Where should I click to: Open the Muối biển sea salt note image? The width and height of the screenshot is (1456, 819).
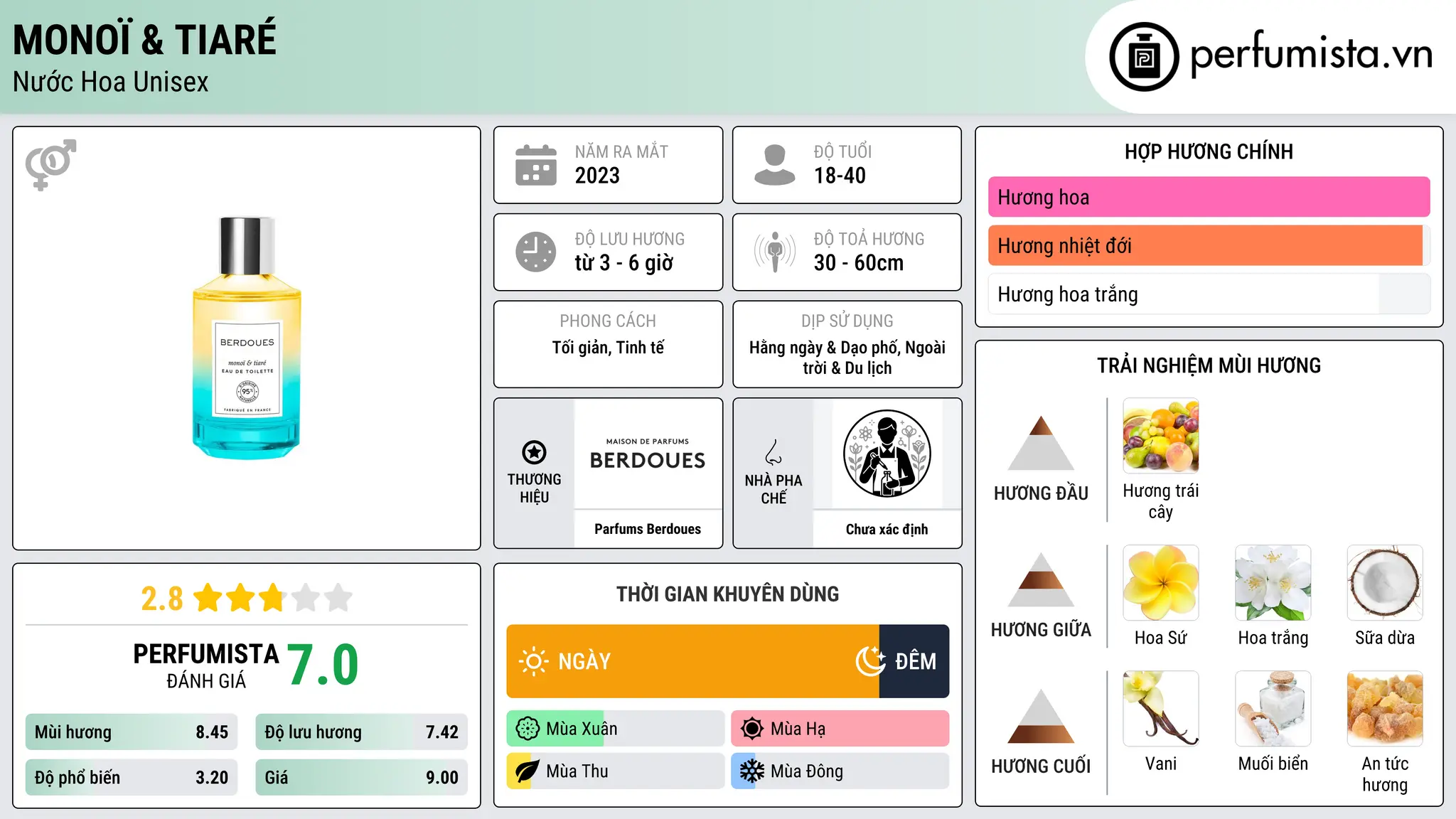1273,709
